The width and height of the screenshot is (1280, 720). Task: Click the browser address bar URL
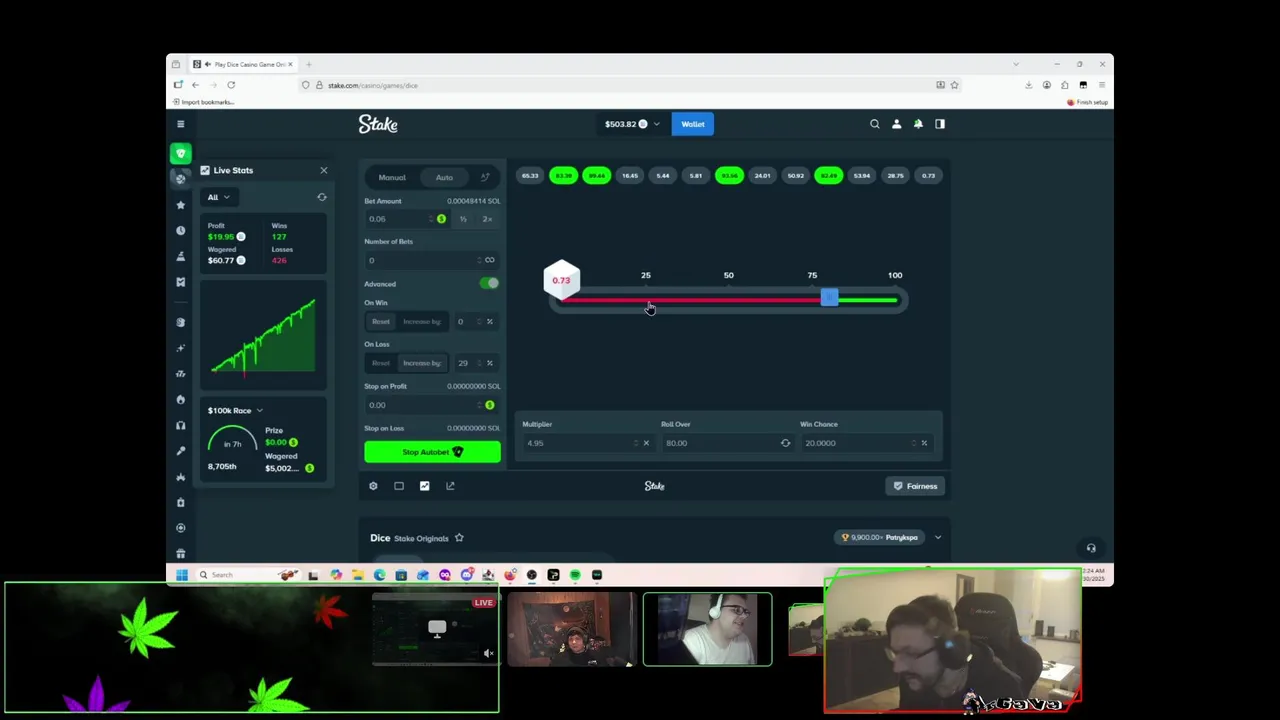[373, 85]
